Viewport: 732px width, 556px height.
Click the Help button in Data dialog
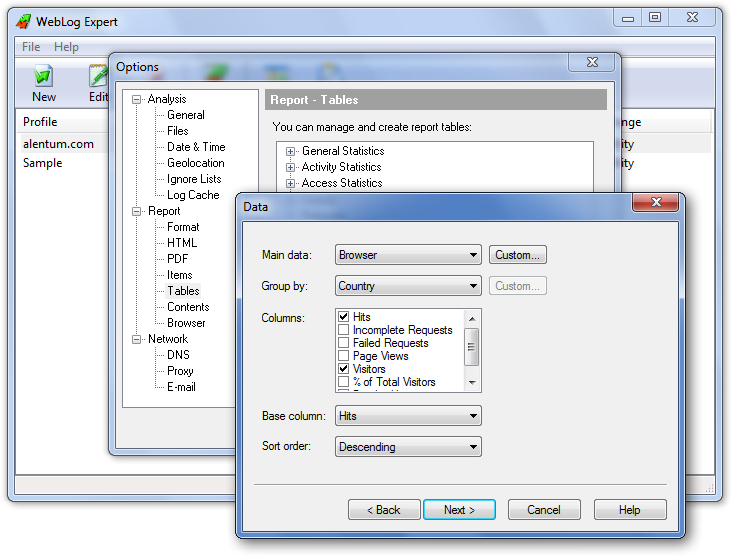coord(630,510)
